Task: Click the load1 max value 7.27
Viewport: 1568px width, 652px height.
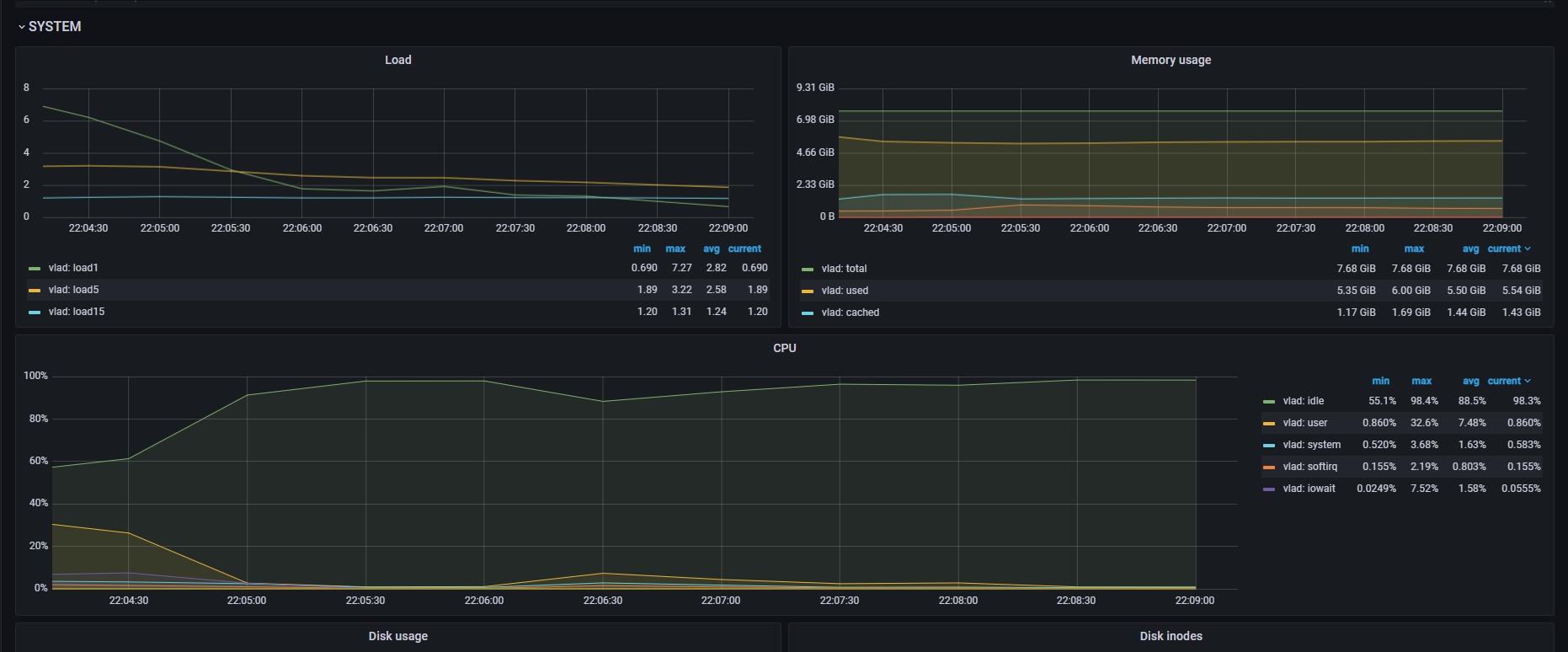Action: tap(681, 268)
